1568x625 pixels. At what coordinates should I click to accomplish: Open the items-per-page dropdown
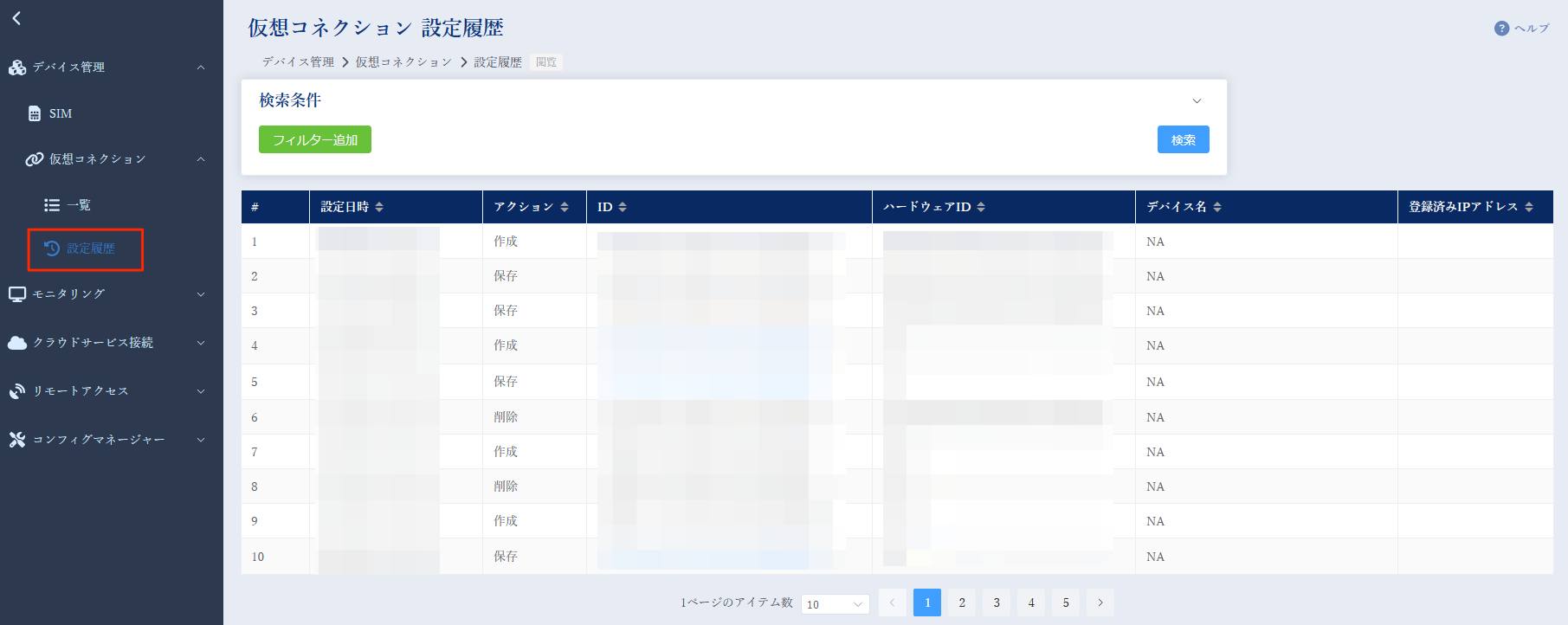(x=835, y=604)
